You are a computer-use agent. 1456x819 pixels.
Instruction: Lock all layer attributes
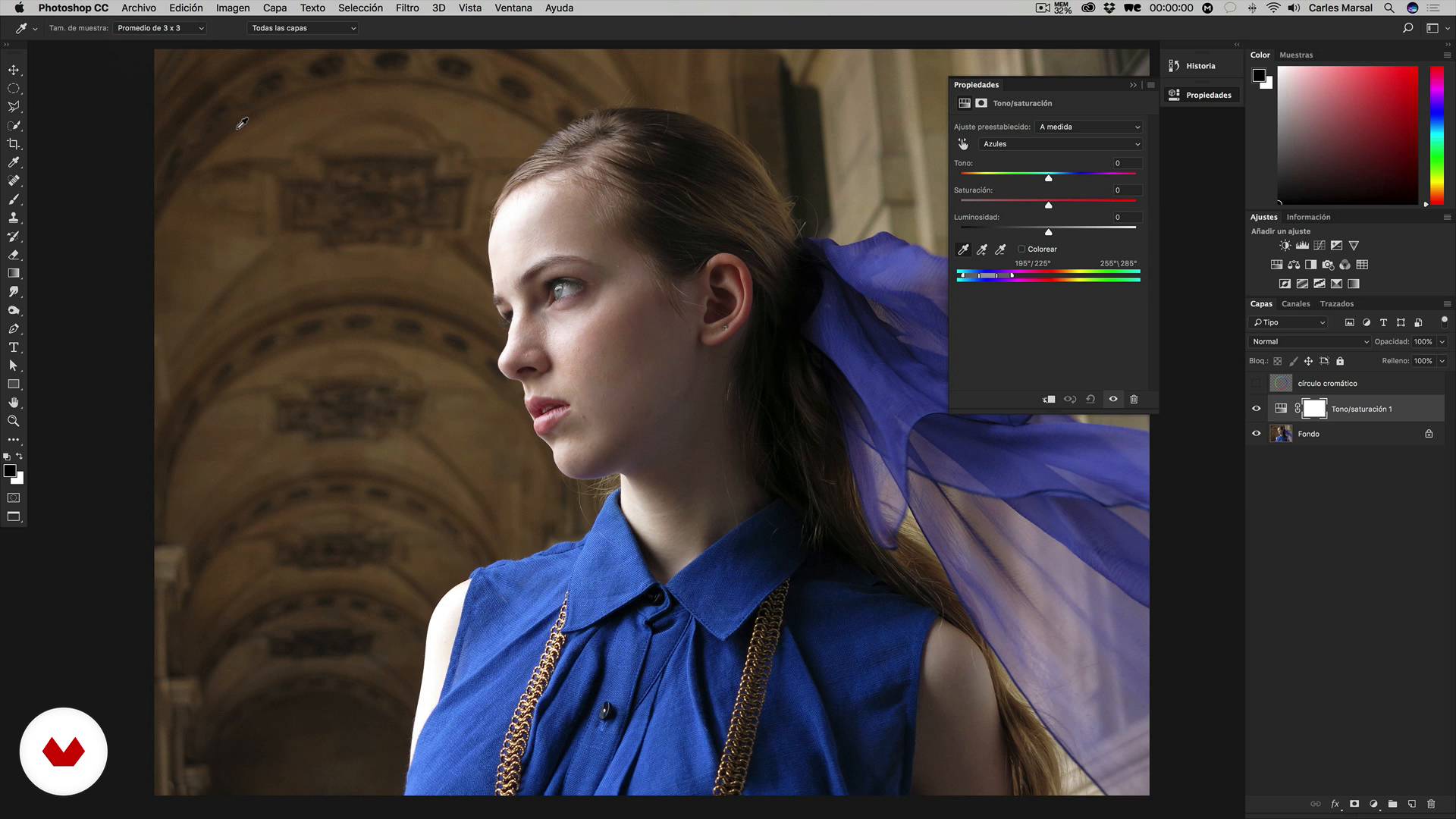tap(1340, 361)
